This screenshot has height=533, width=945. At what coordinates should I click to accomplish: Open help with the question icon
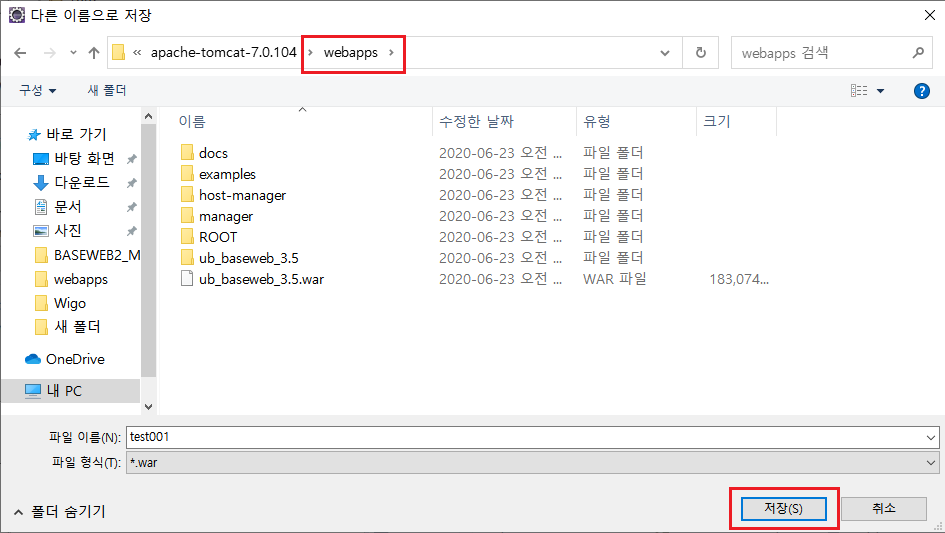921,91
